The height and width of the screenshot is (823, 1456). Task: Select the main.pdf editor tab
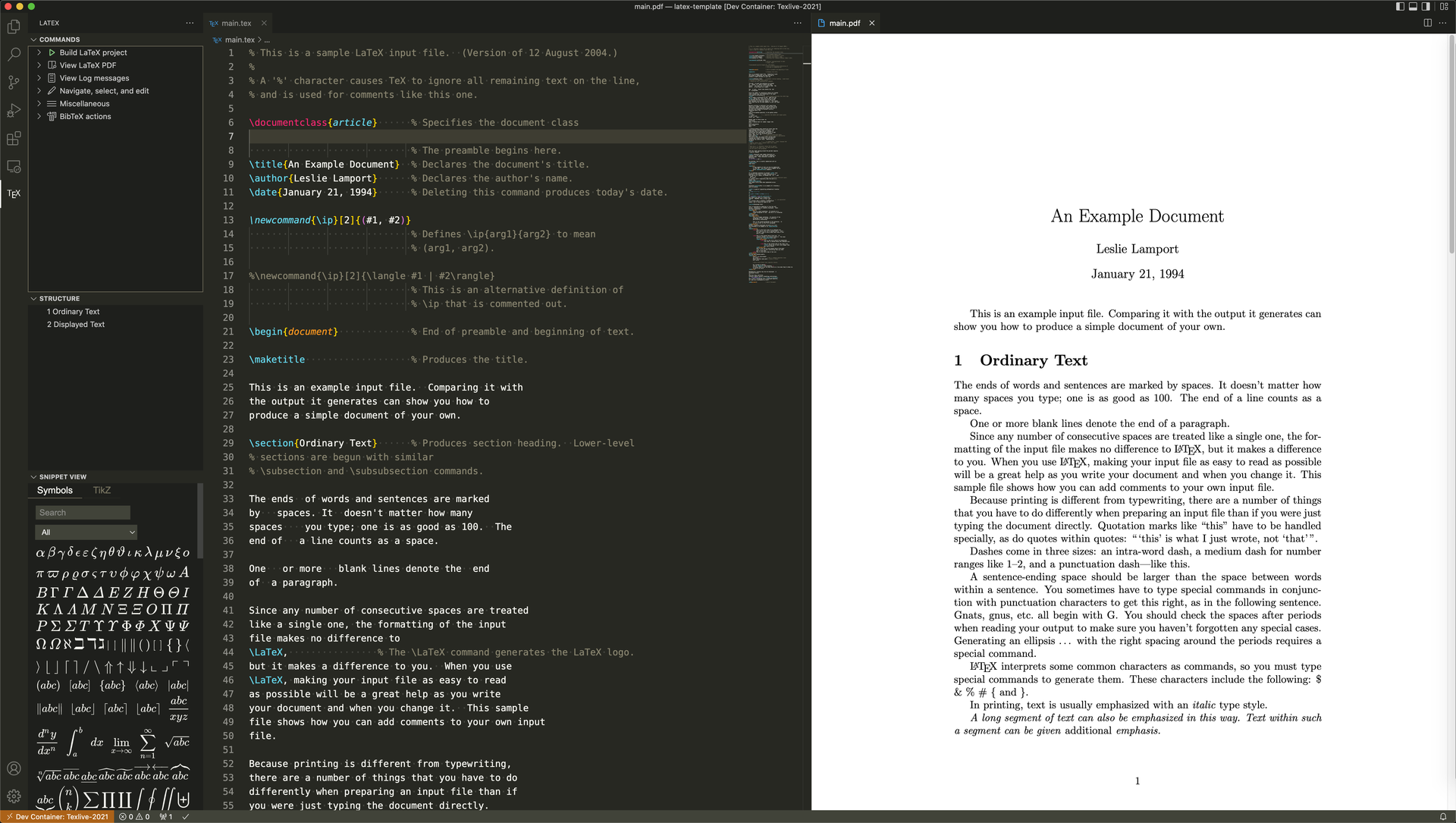844,23
